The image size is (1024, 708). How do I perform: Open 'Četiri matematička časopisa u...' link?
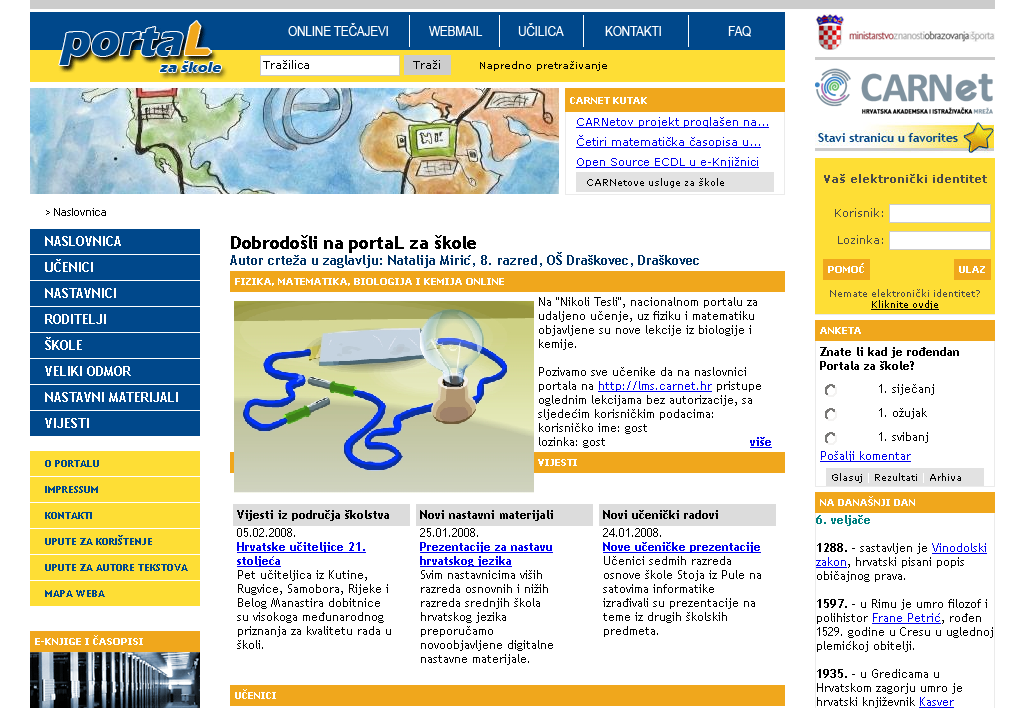pos(668,142)
